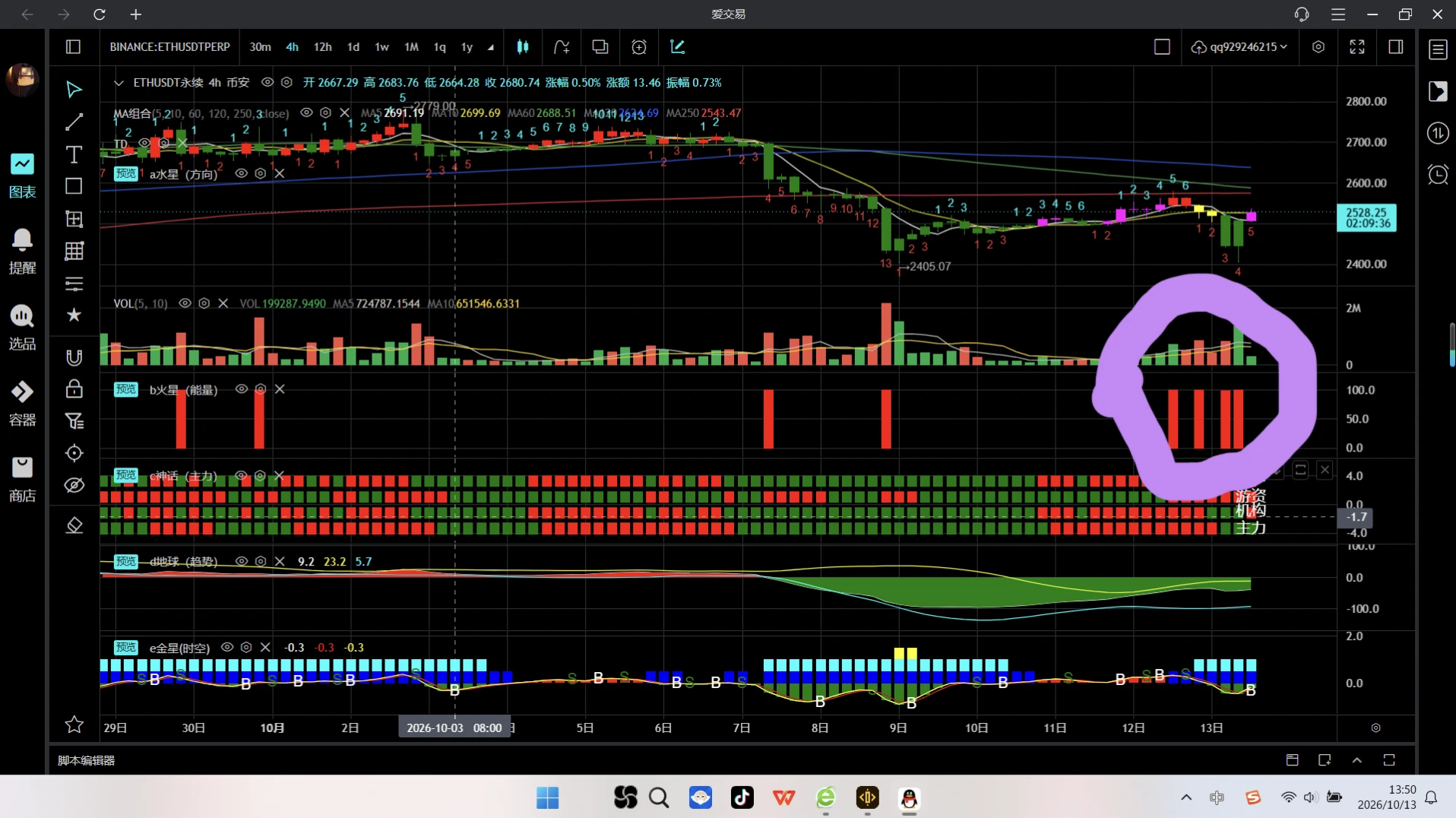Toggle the right sidebar panel icon
The image size is (1456, 818).
click(x=1396, y=47)
